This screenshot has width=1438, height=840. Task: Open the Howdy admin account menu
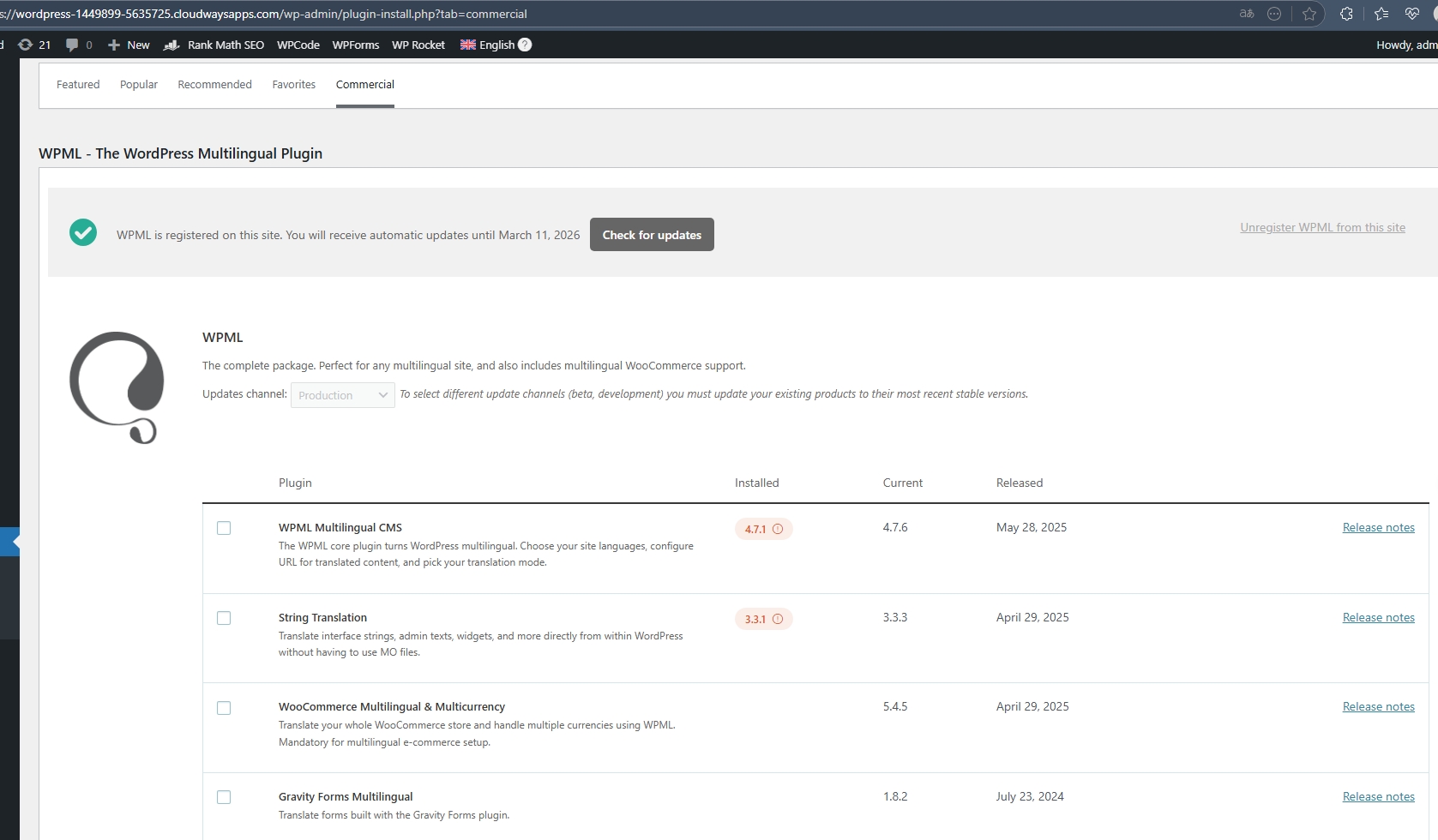click(1406, 45)
